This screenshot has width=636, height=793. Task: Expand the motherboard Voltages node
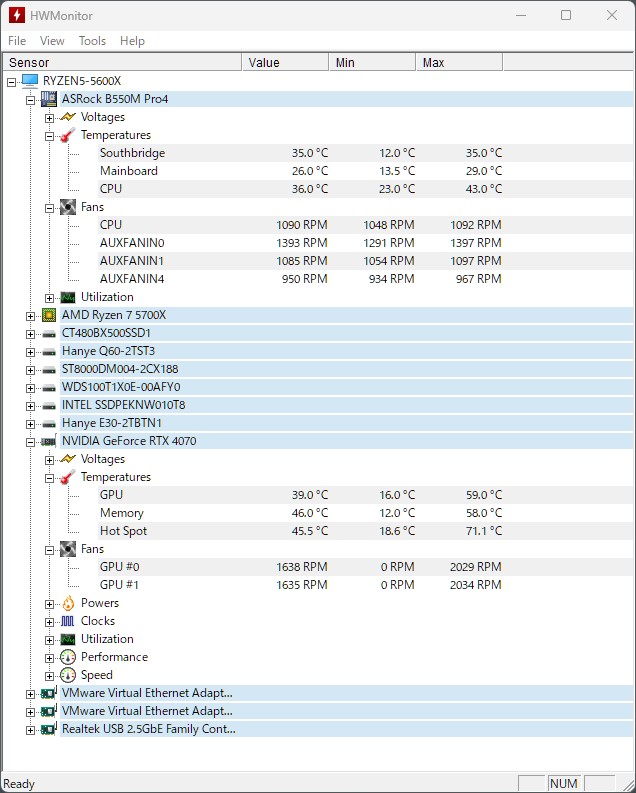(x=49, y=118)
